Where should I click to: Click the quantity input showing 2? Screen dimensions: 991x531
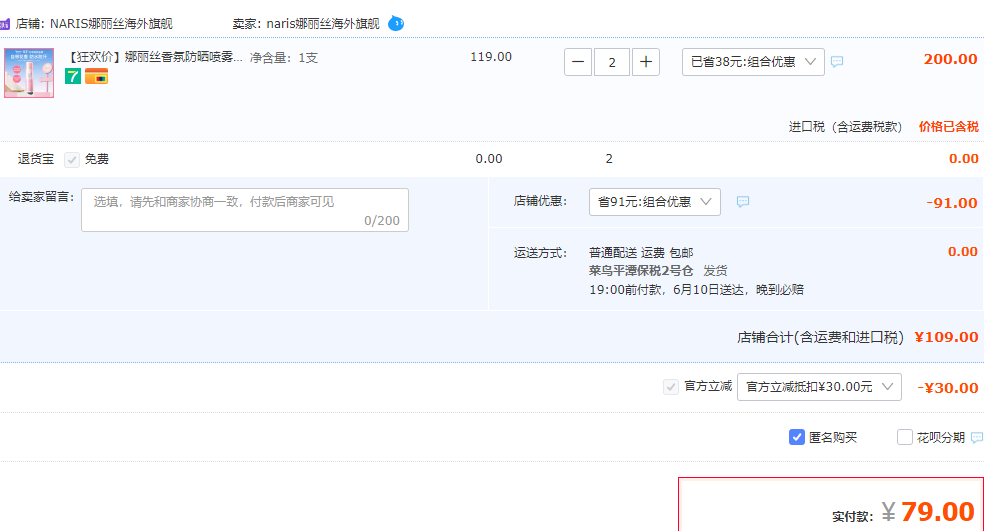tap(612, 62)
